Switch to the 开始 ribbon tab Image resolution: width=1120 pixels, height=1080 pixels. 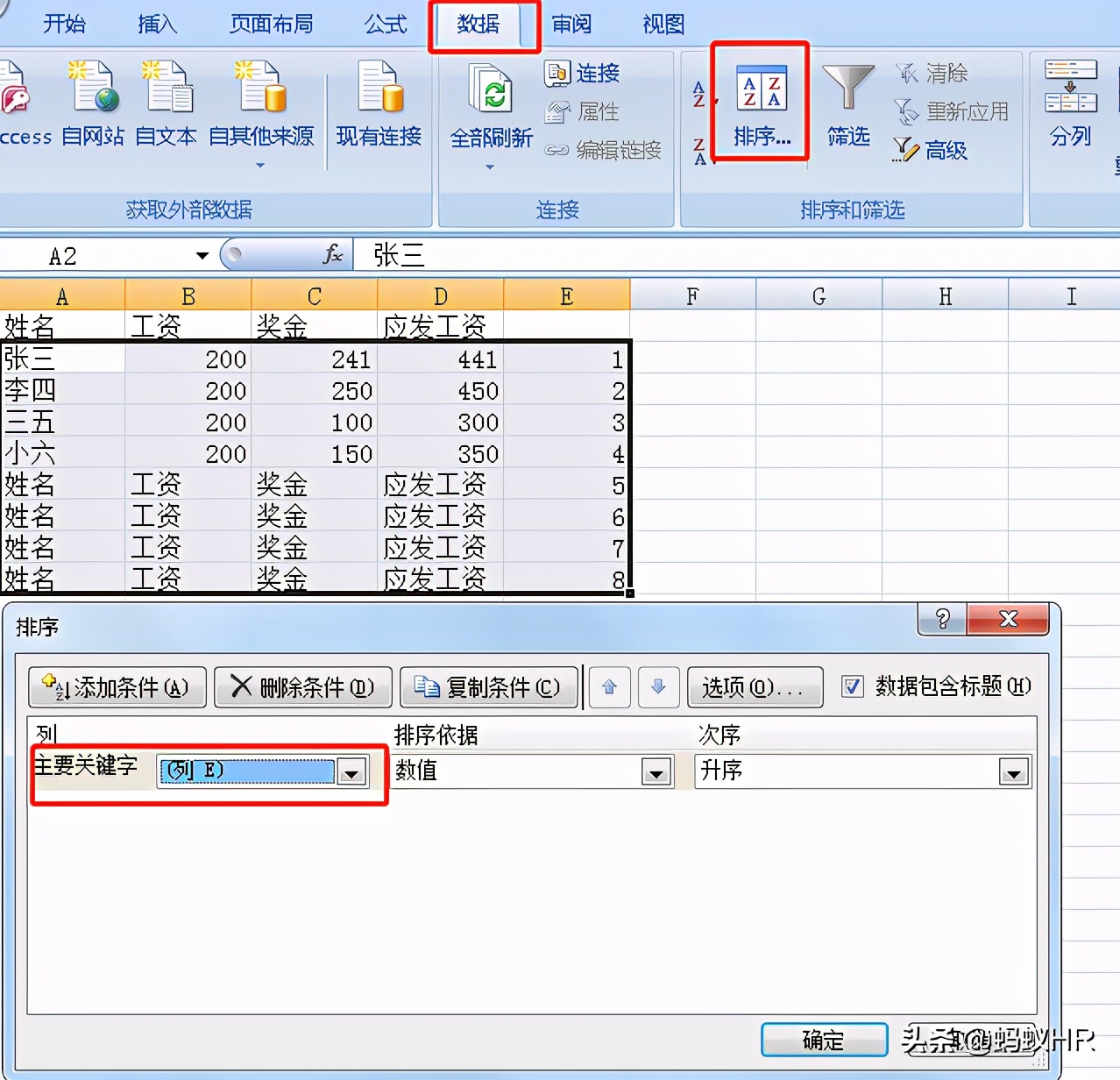tap(64, 24)
